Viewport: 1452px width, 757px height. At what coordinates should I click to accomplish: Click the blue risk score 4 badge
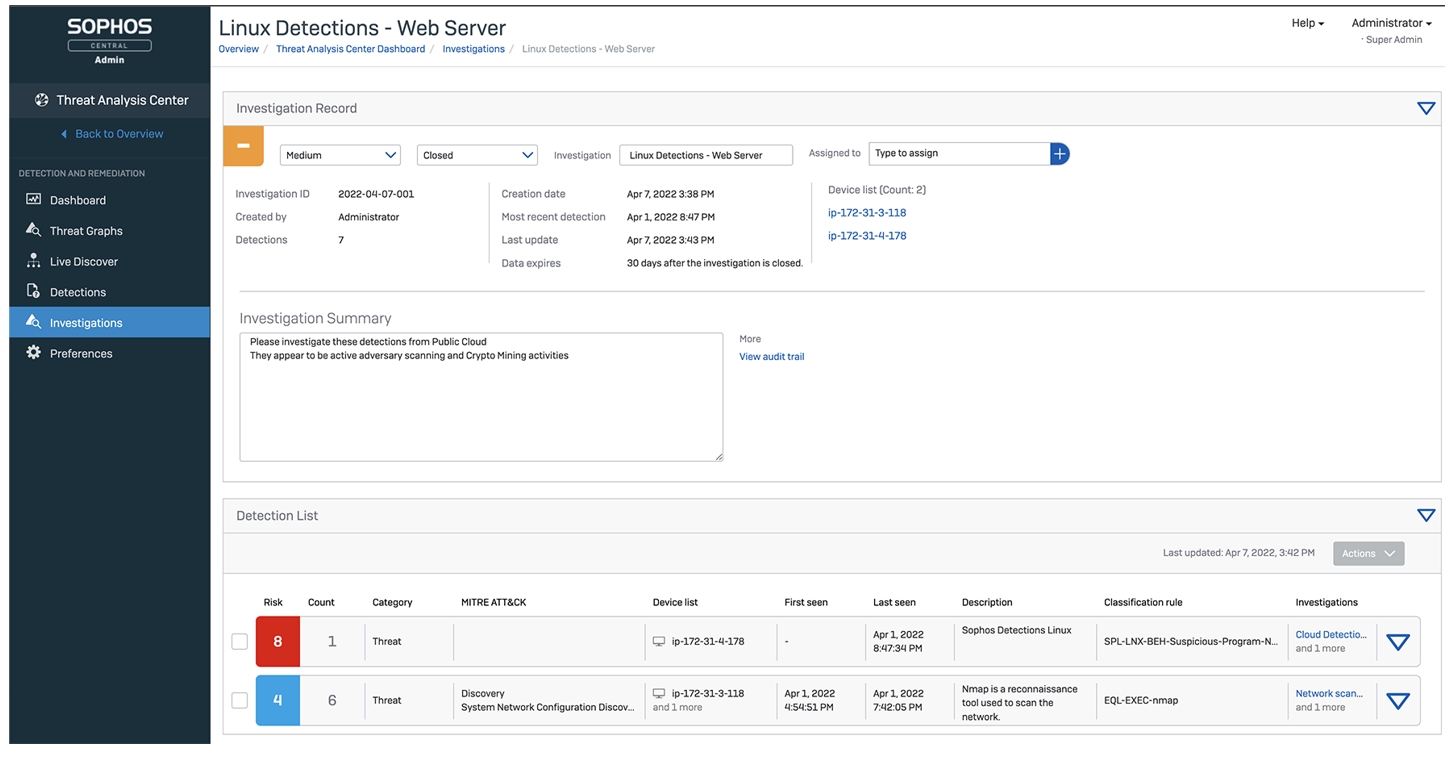278,700
